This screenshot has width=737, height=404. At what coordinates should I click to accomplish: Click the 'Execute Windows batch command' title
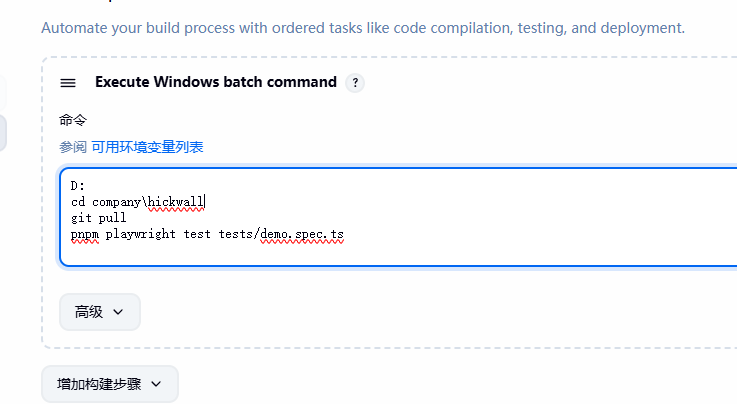216,82
